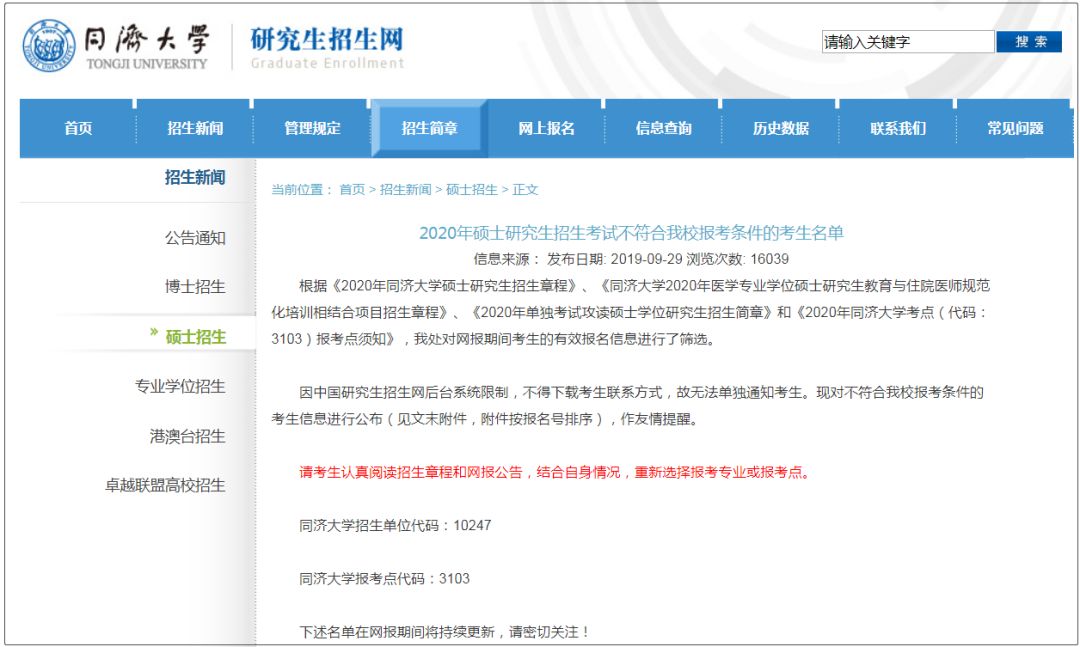
Task: Click the 硕士招生 breadcrumb link
Action: (x=472, y=189)
